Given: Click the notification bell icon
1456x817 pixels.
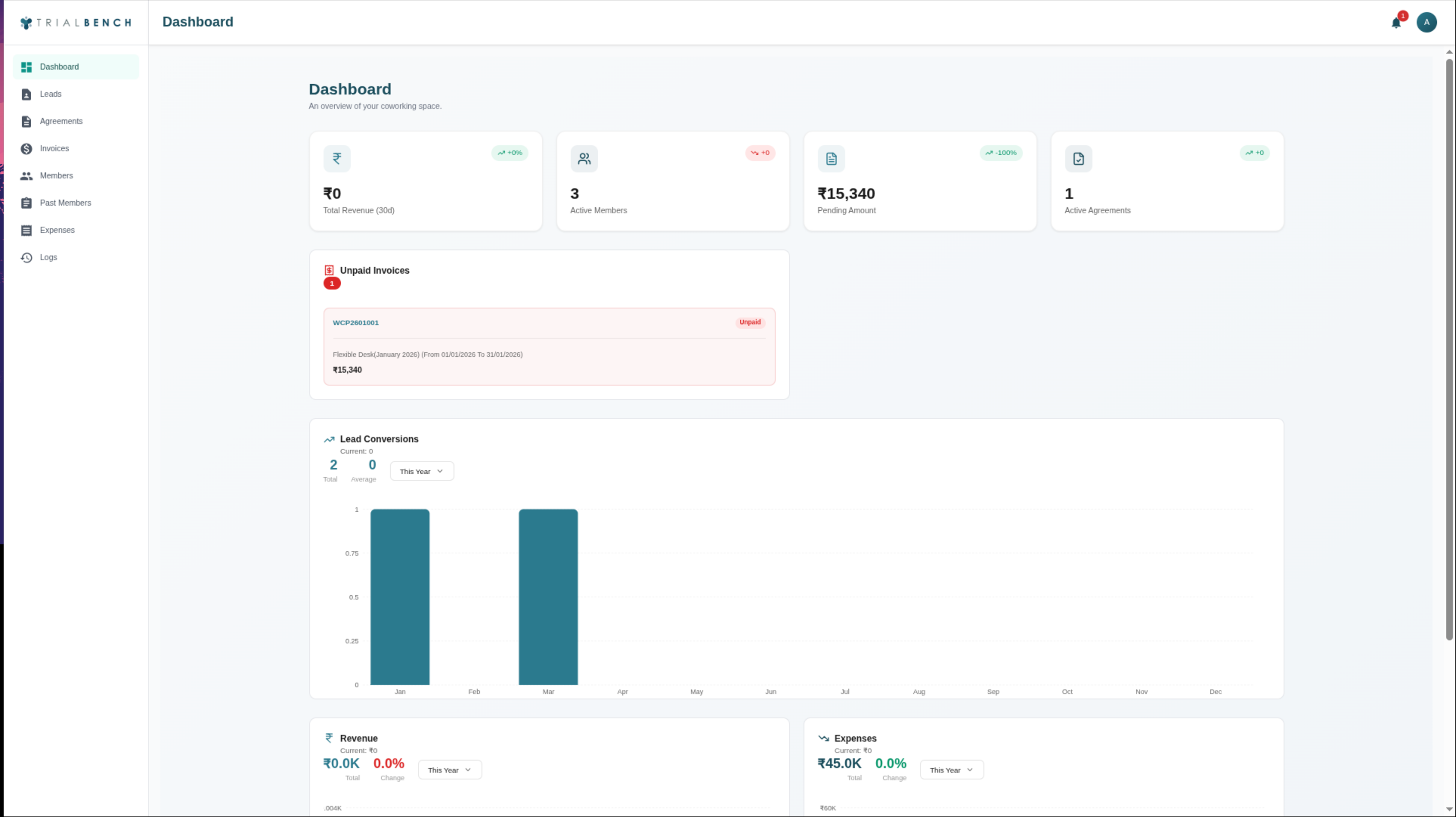Looking at the screenshot, I should (1396, 23).
